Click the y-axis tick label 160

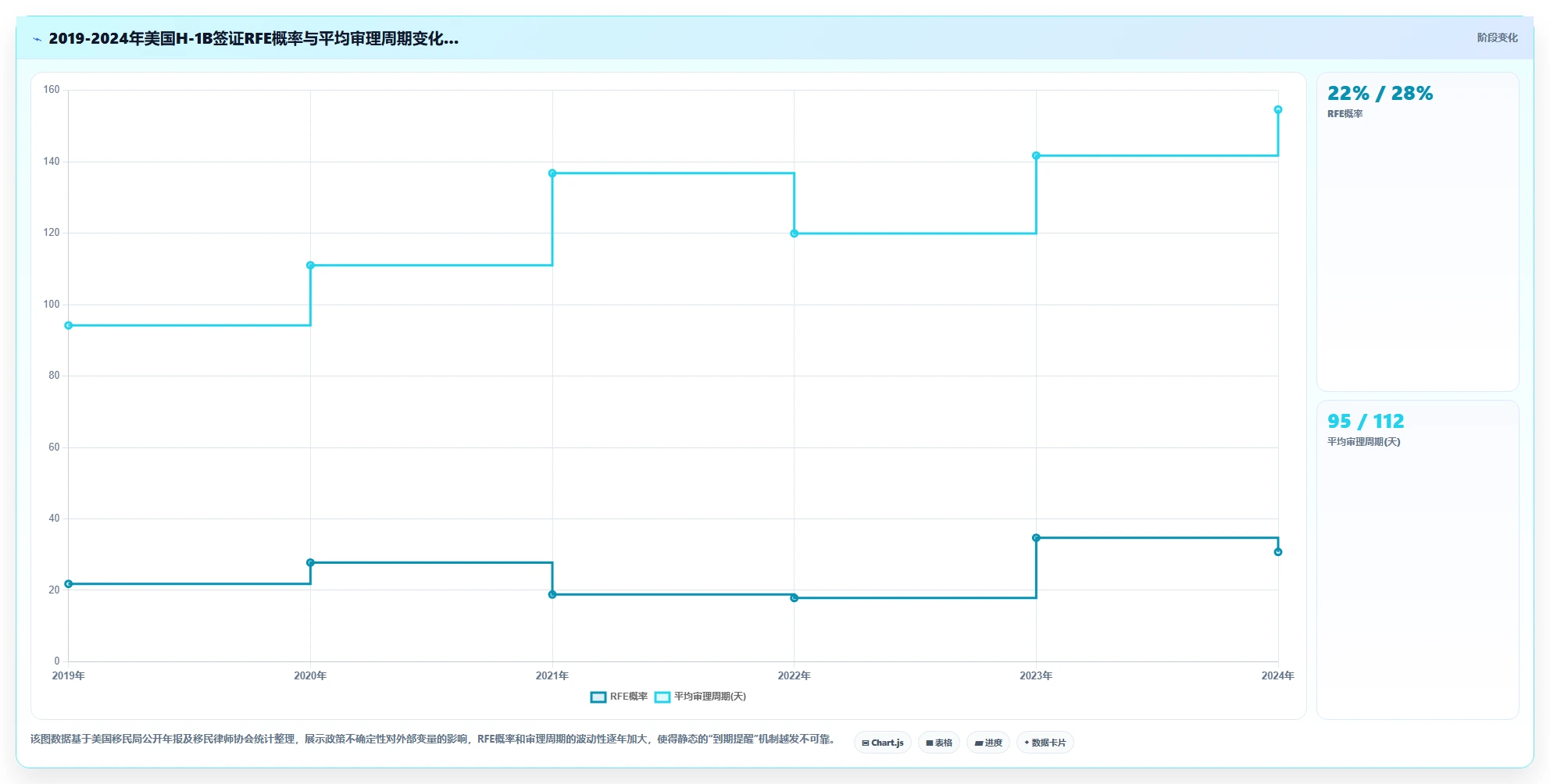click(52, 90)
